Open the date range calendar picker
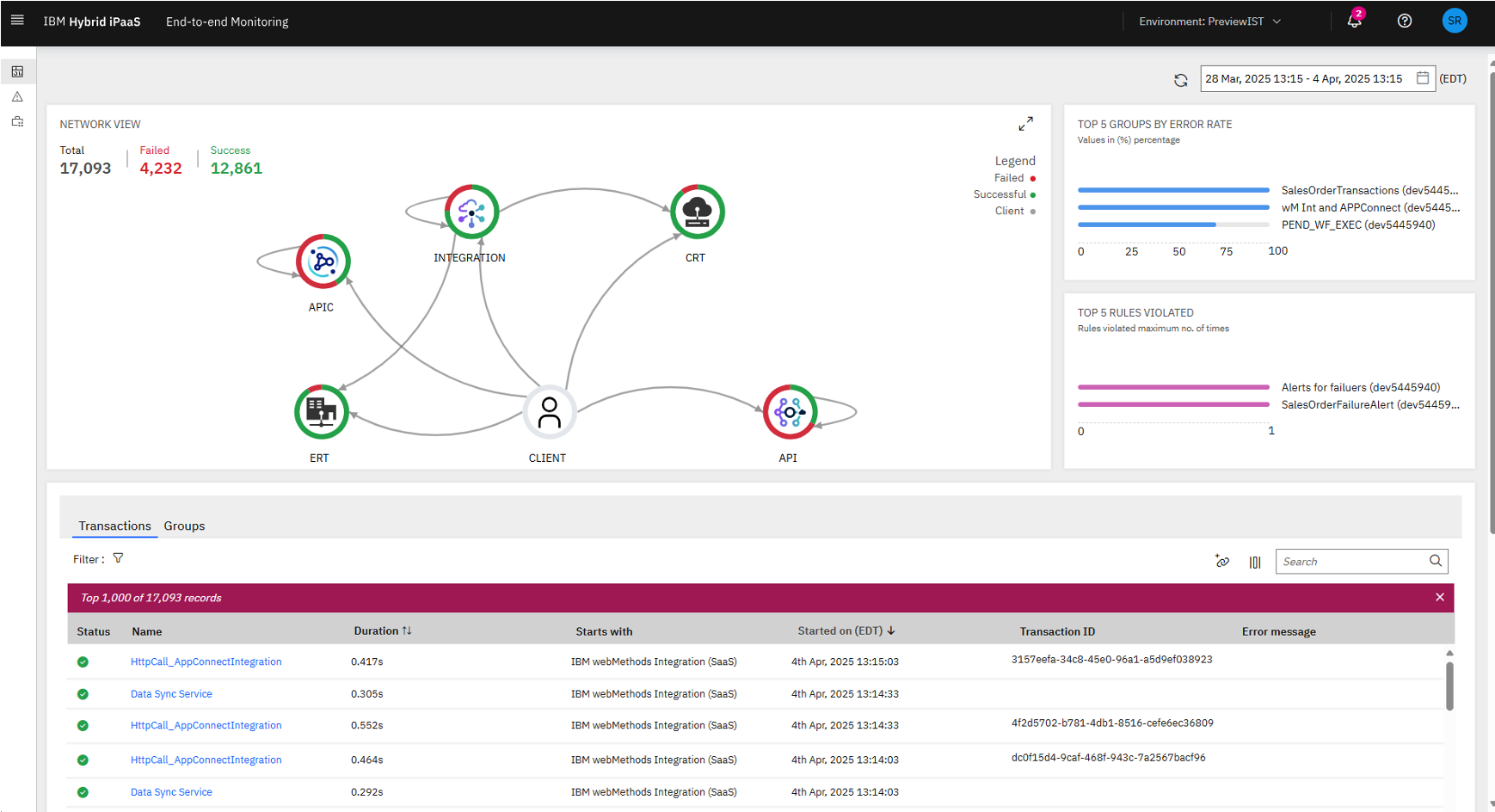This screenshot has height=812, width=1495. coord(1423,78)
